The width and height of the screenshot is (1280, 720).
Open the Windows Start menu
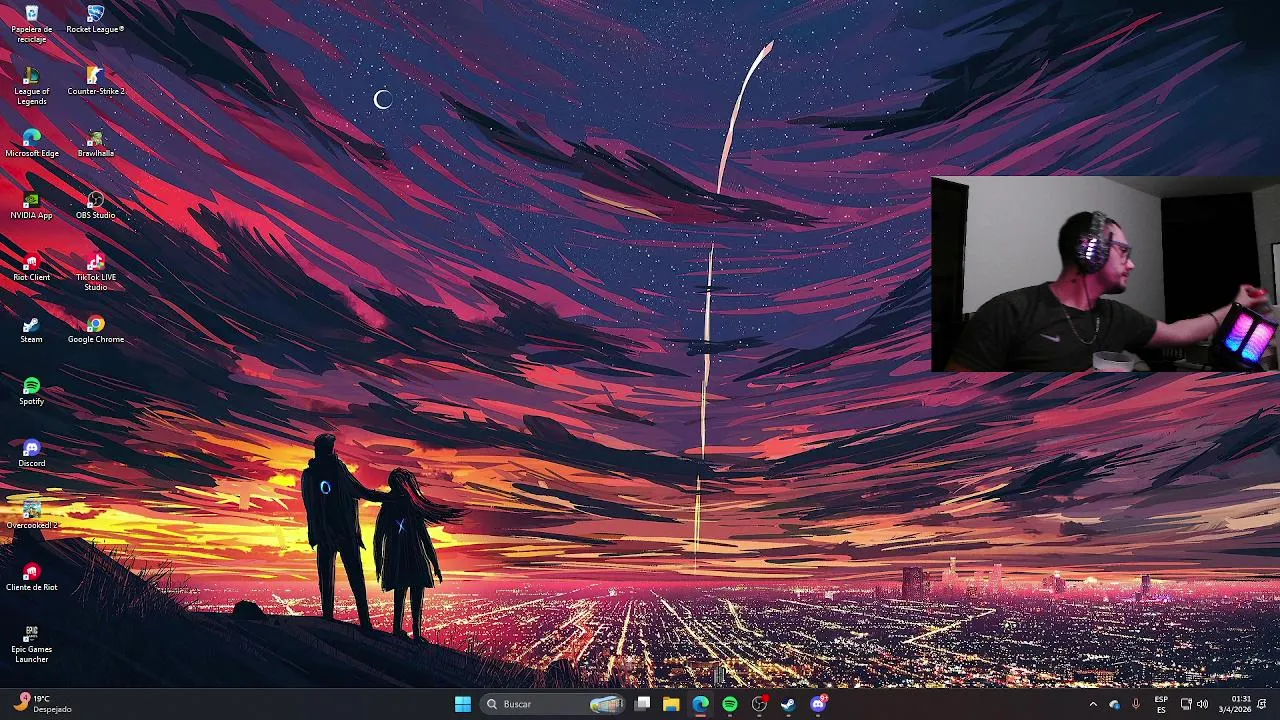click(x=462, y=704)
